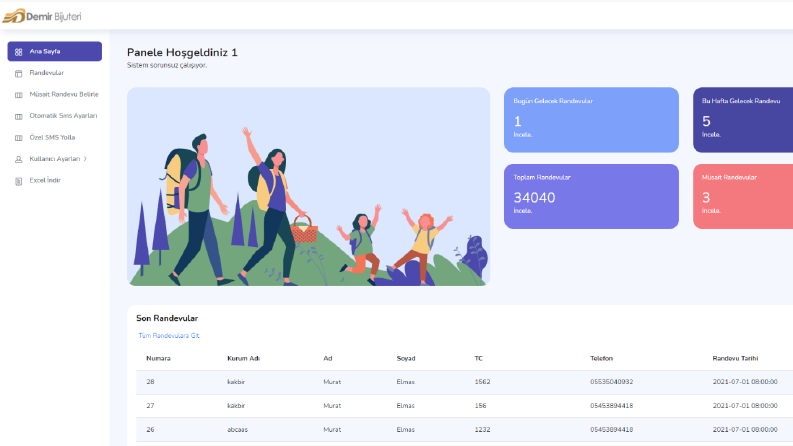Click TC value 1232
Image resolution: width=793 pixels, height=446 pixels.
click(x=482, y=430)
